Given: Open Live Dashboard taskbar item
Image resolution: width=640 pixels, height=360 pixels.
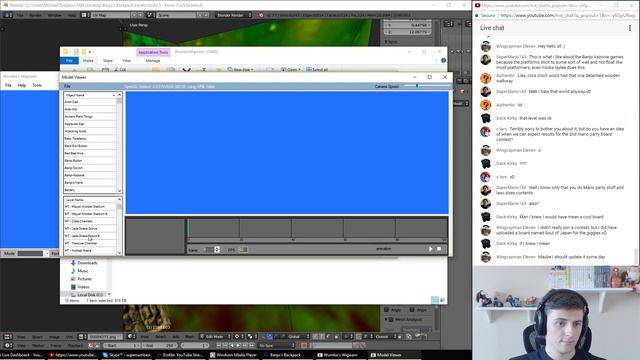Looking at the screenshot, I should 21,355.
